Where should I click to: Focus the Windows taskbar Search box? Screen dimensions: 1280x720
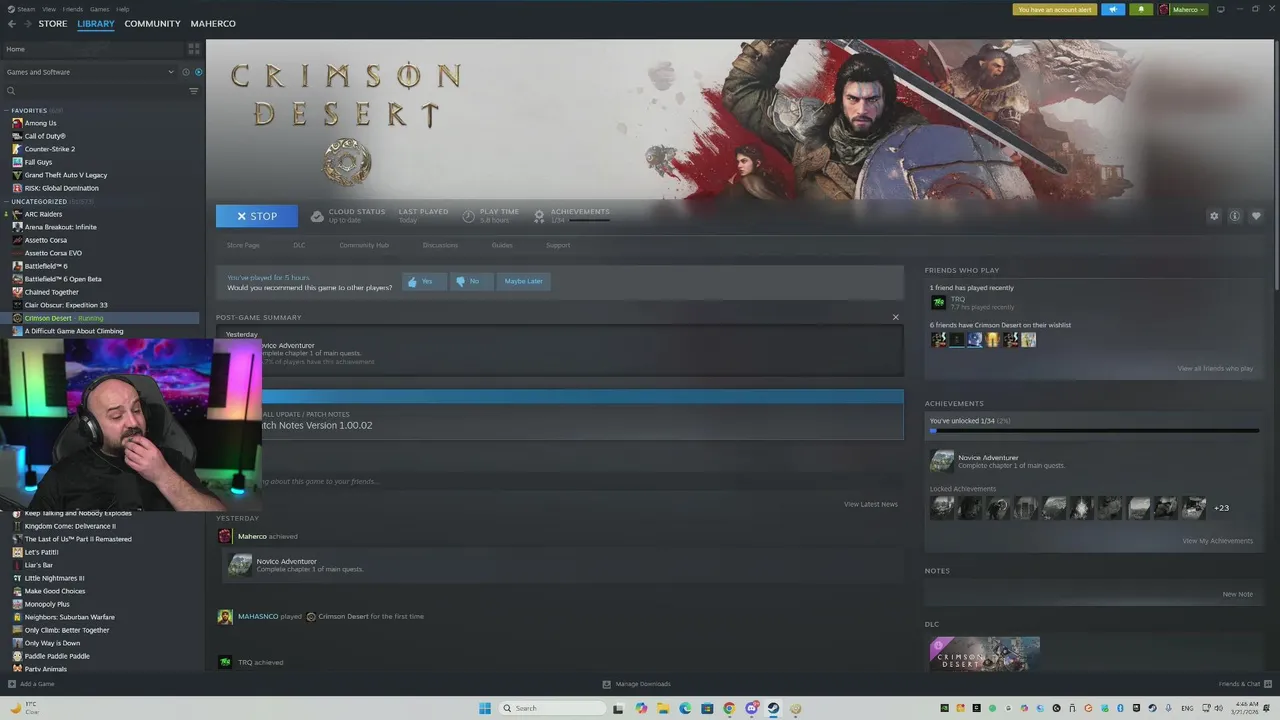(551, 708)
